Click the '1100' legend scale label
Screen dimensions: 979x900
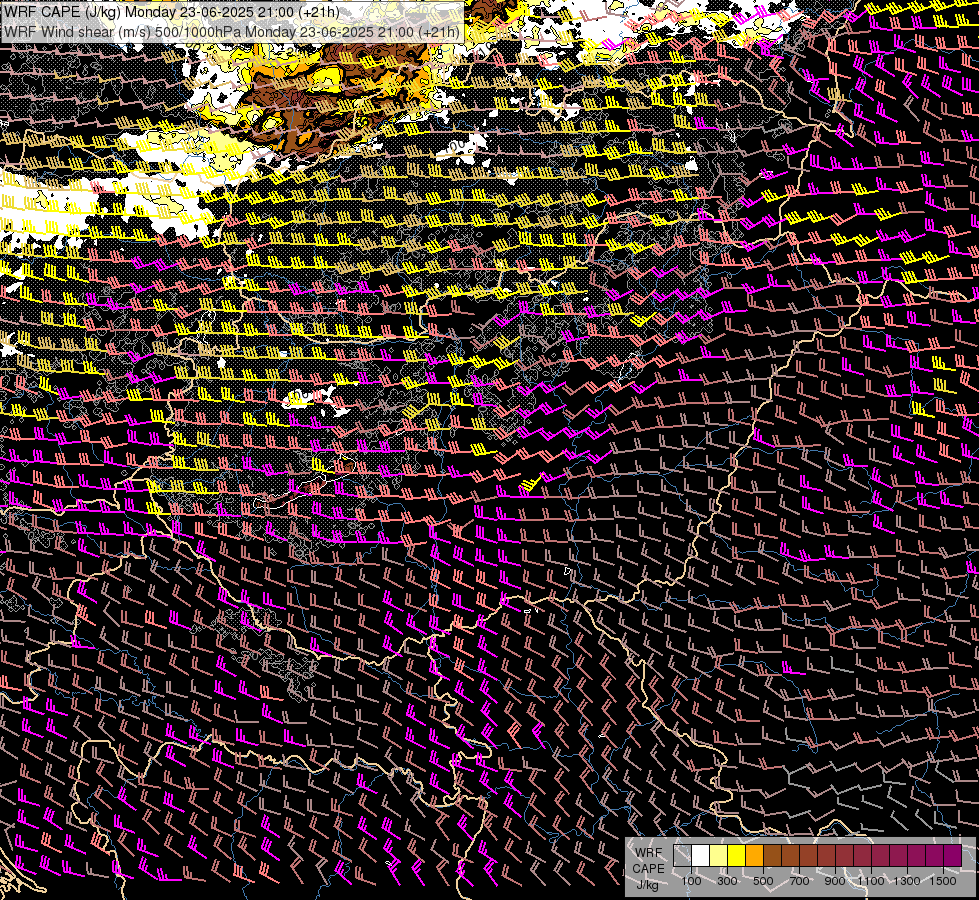tap(871, 881)
